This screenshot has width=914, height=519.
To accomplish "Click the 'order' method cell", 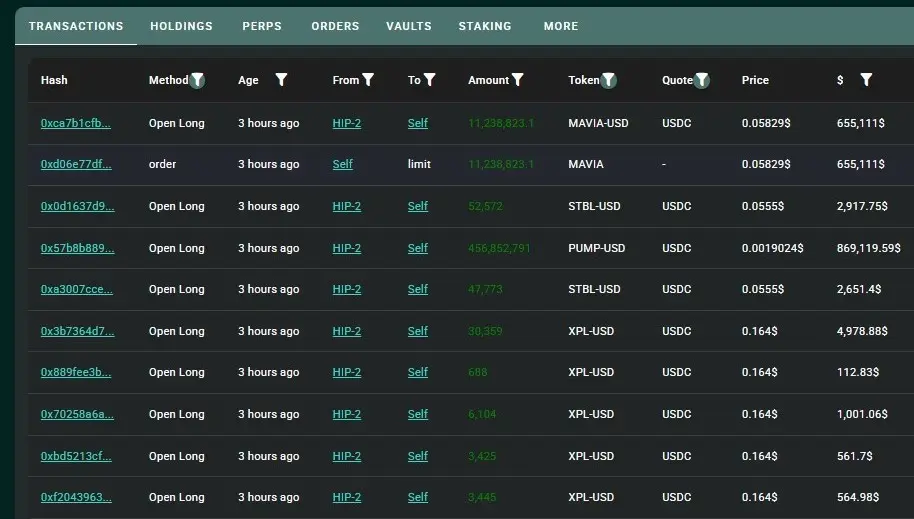I will (x=162, y=164).
